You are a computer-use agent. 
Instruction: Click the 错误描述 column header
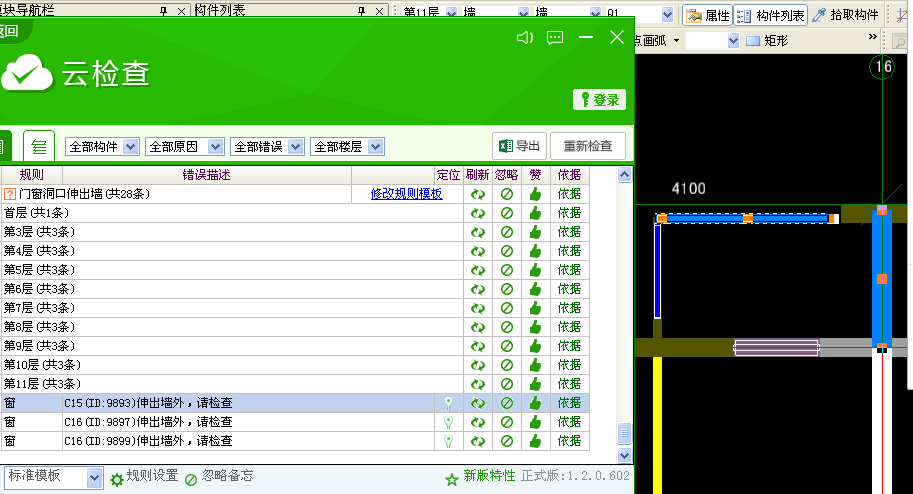point(207,175)
